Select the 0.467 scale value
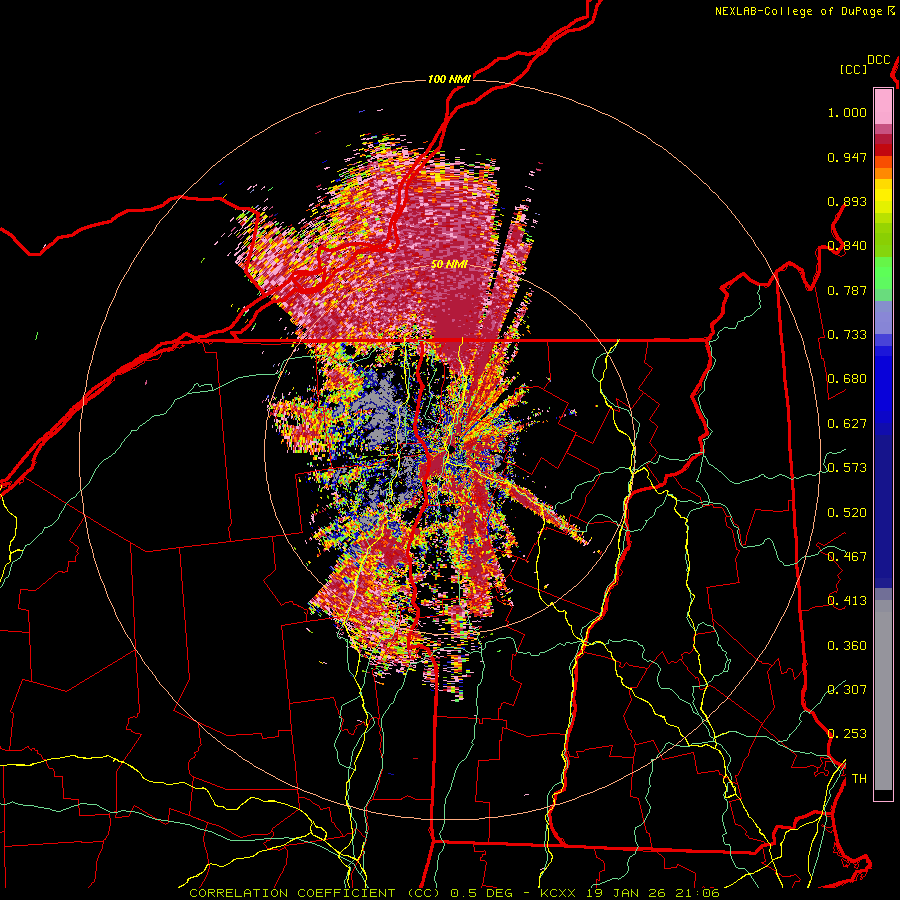 847,557
